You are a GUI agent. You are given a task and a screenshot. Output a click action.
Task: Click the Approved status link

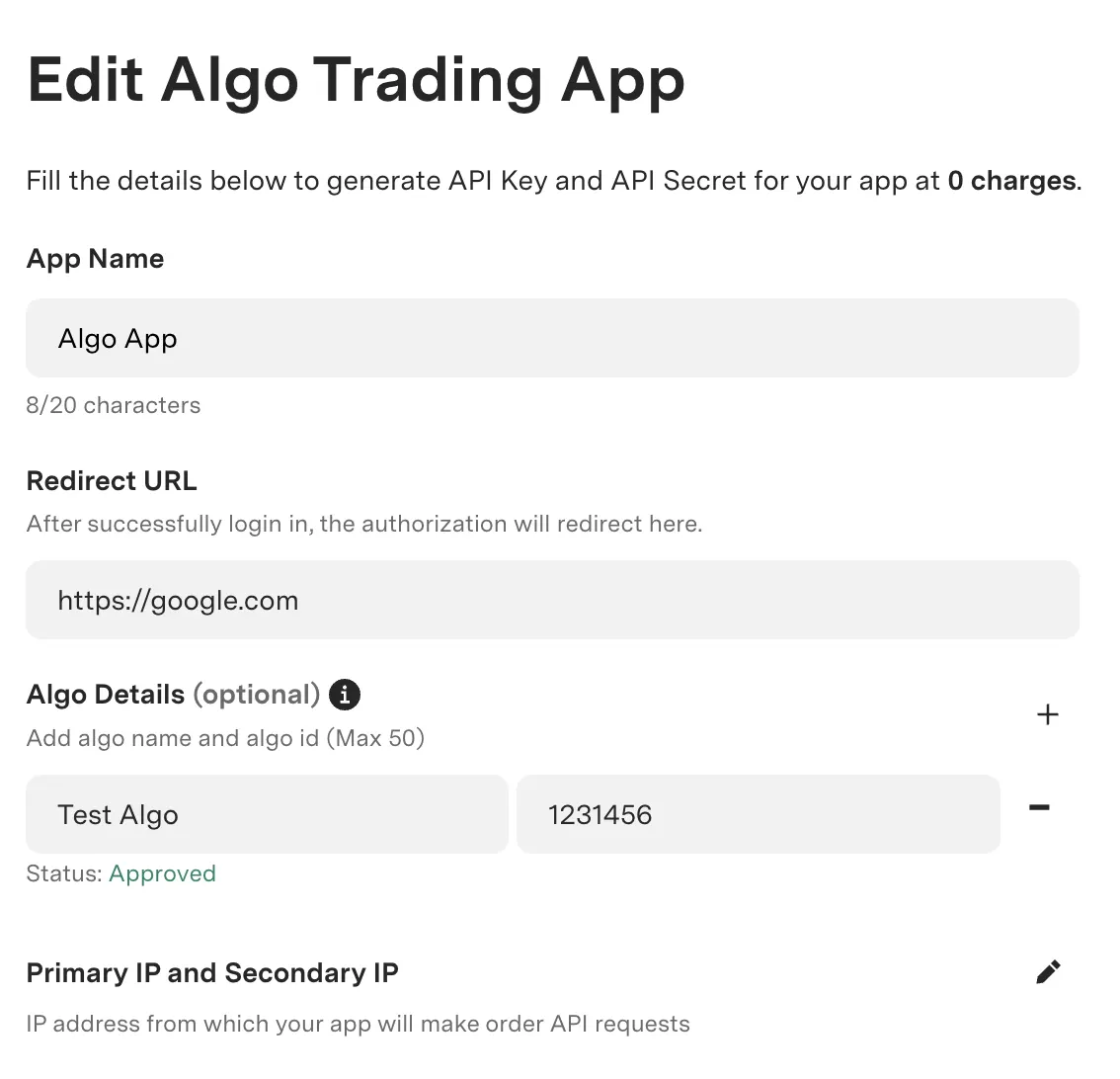click(162, 873)
